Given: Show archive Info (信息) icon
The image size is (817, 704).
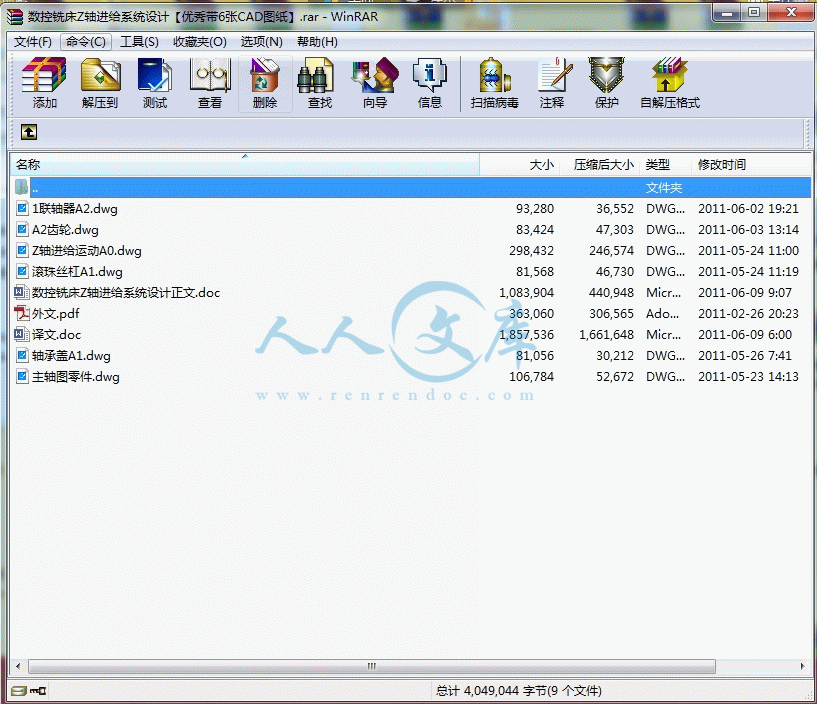Looking at the screenshot, I should pos(430,83).
